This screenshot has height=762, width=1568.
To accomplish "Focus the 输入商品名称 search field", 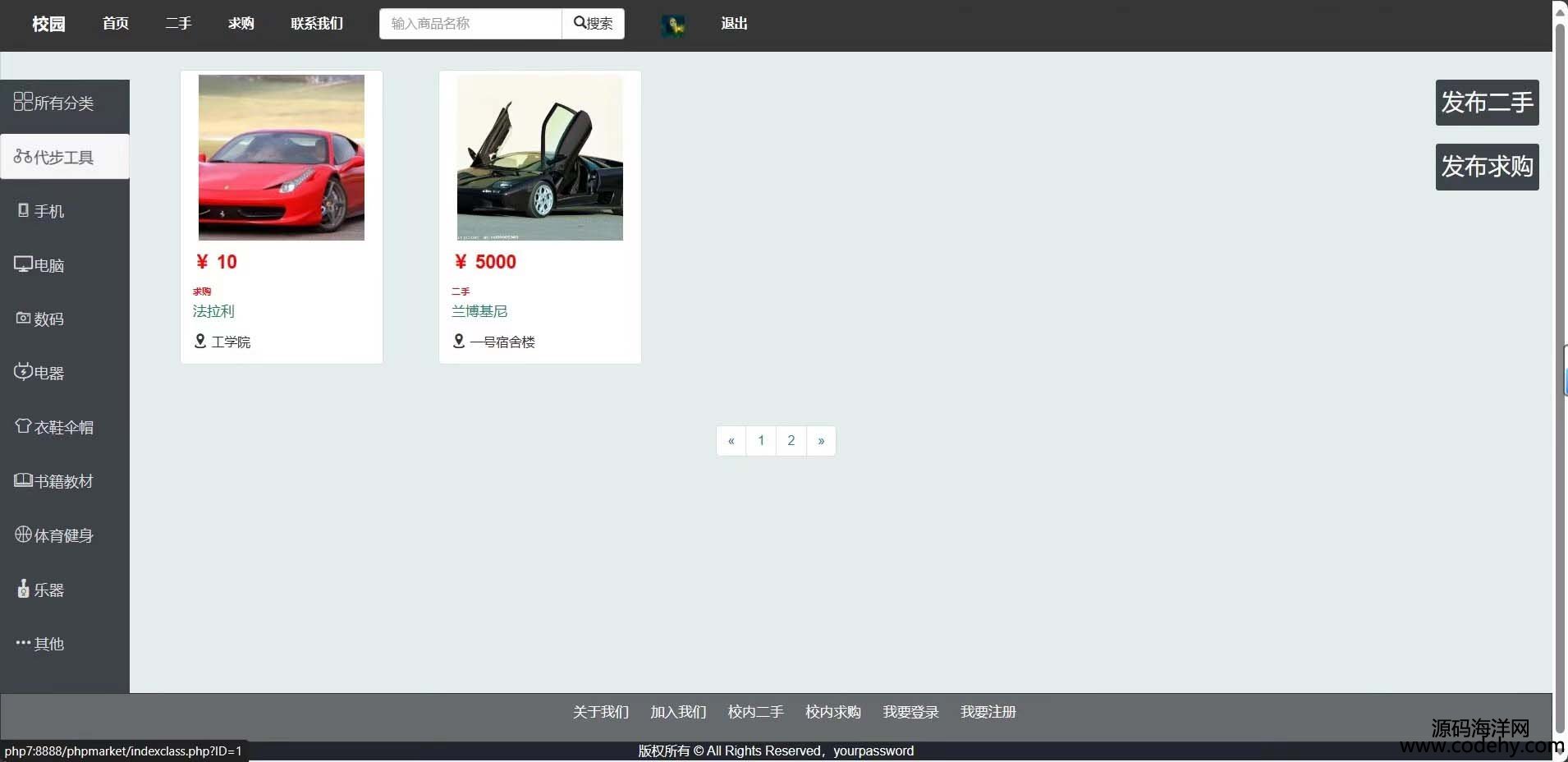I will 470,24.
